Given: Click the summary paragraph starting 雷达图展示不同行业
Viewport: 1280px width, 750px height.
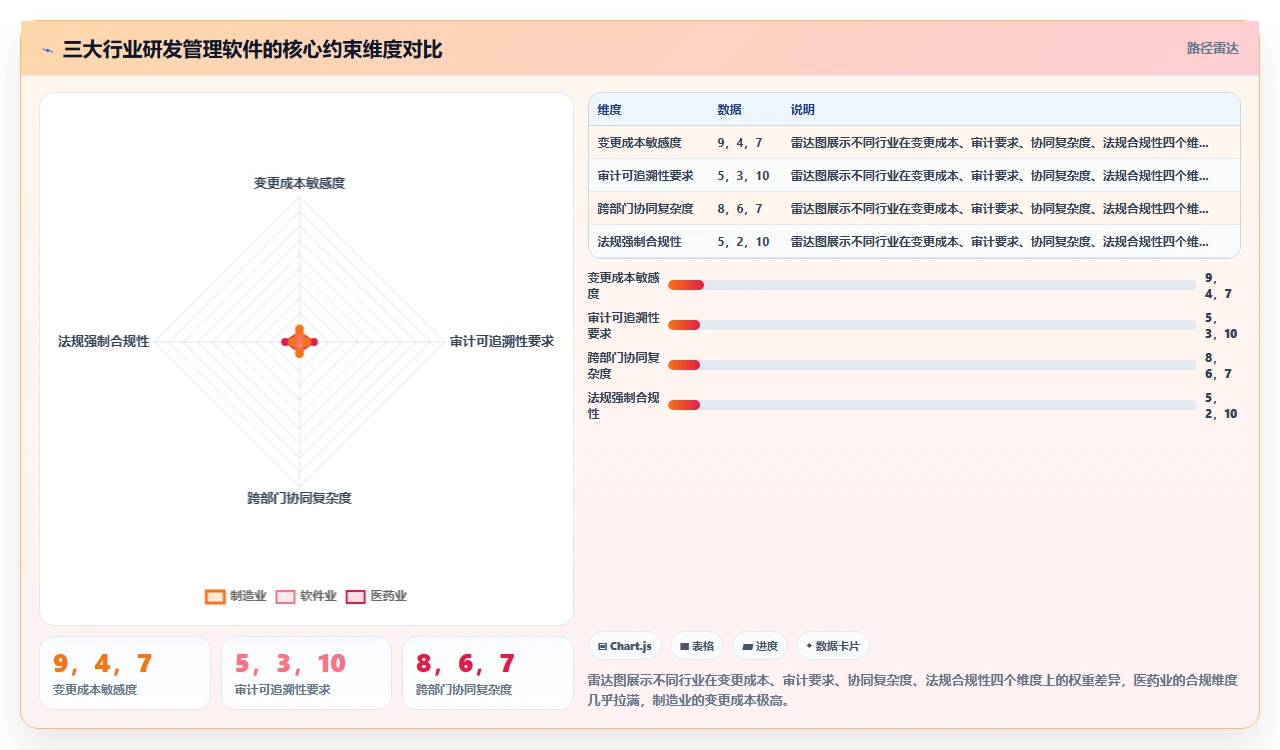Looking at the screenshot, I should (913, 690).
